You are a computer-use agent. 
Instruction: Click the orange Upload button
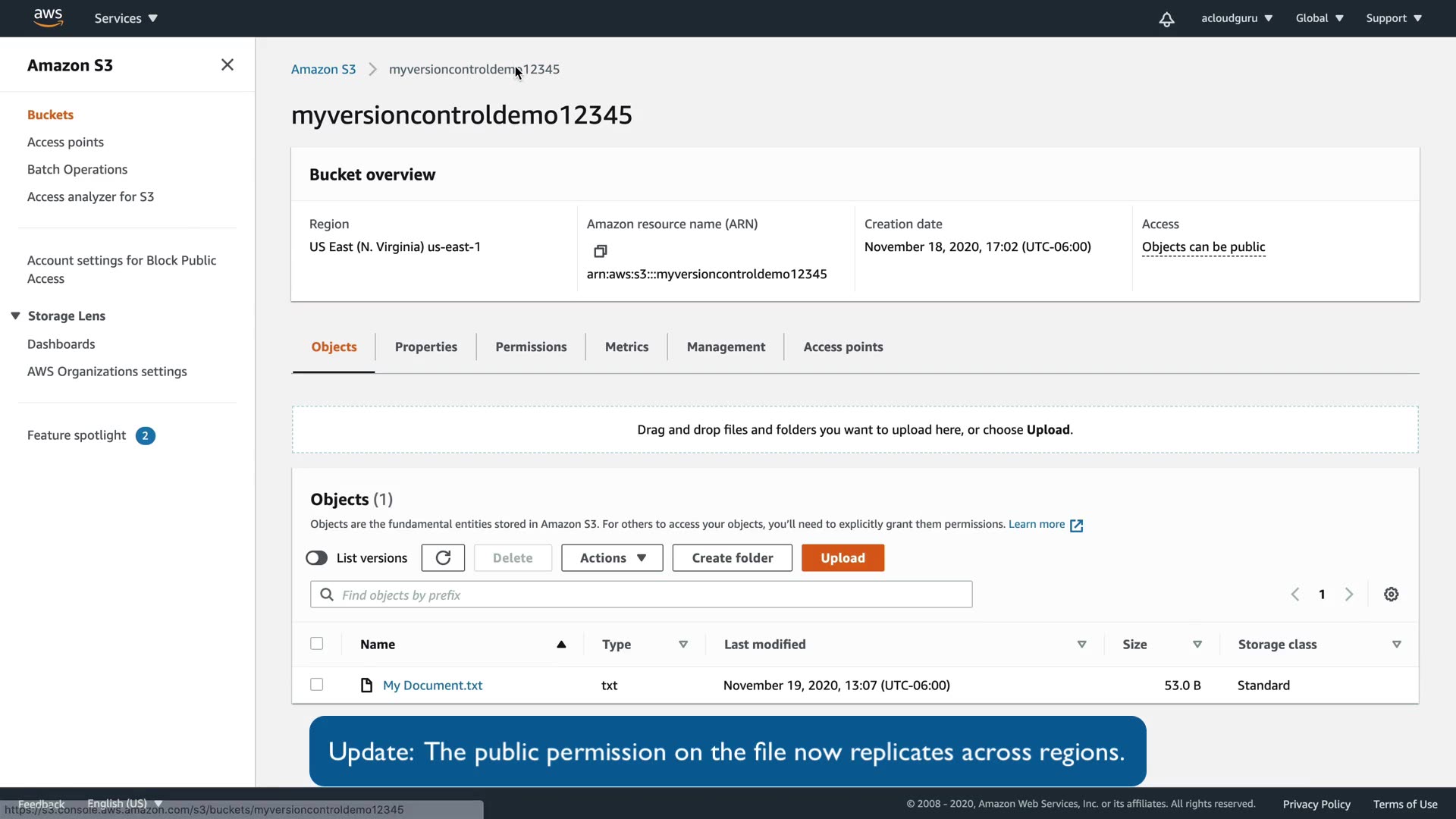(x=843, y=558)
